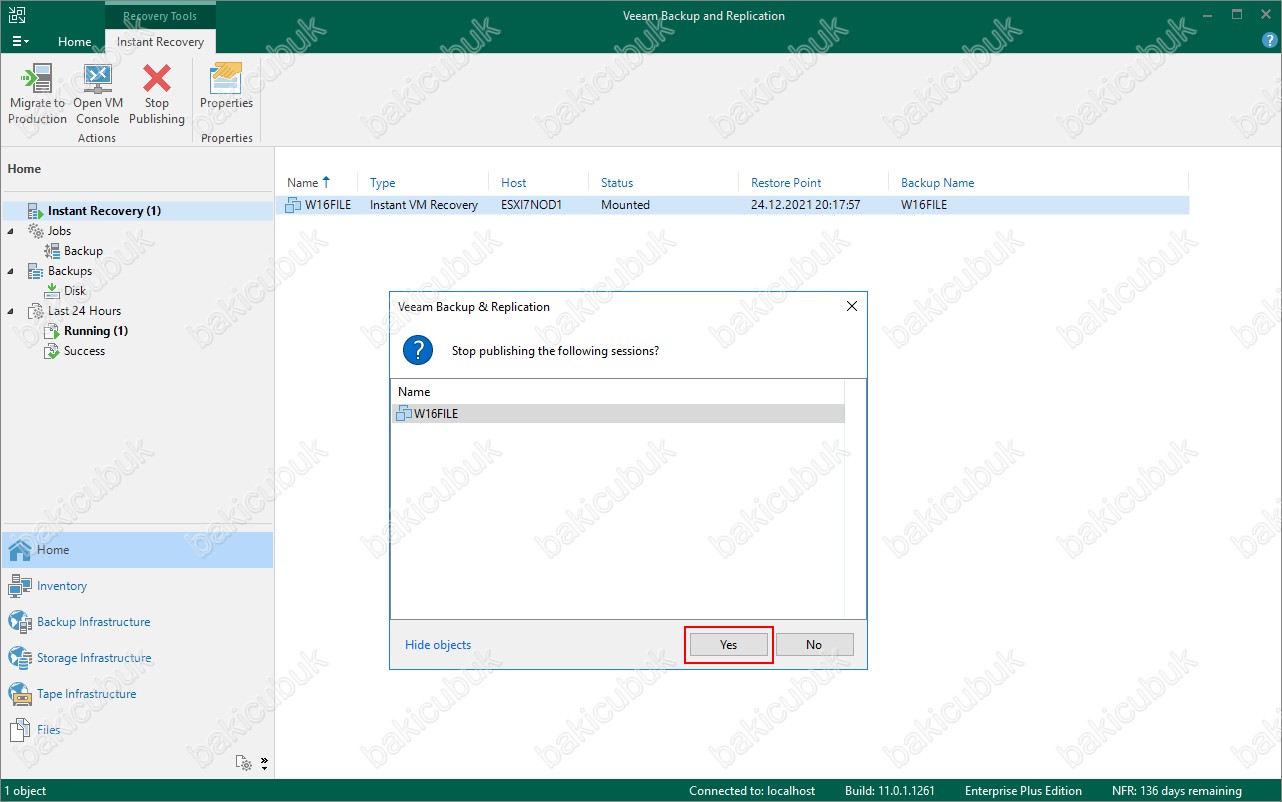Open the Backup Infrastructure view
Image resolution: width=1282 pixels, height=802 pixels.
pyautogui.click(x=137, y=622)
